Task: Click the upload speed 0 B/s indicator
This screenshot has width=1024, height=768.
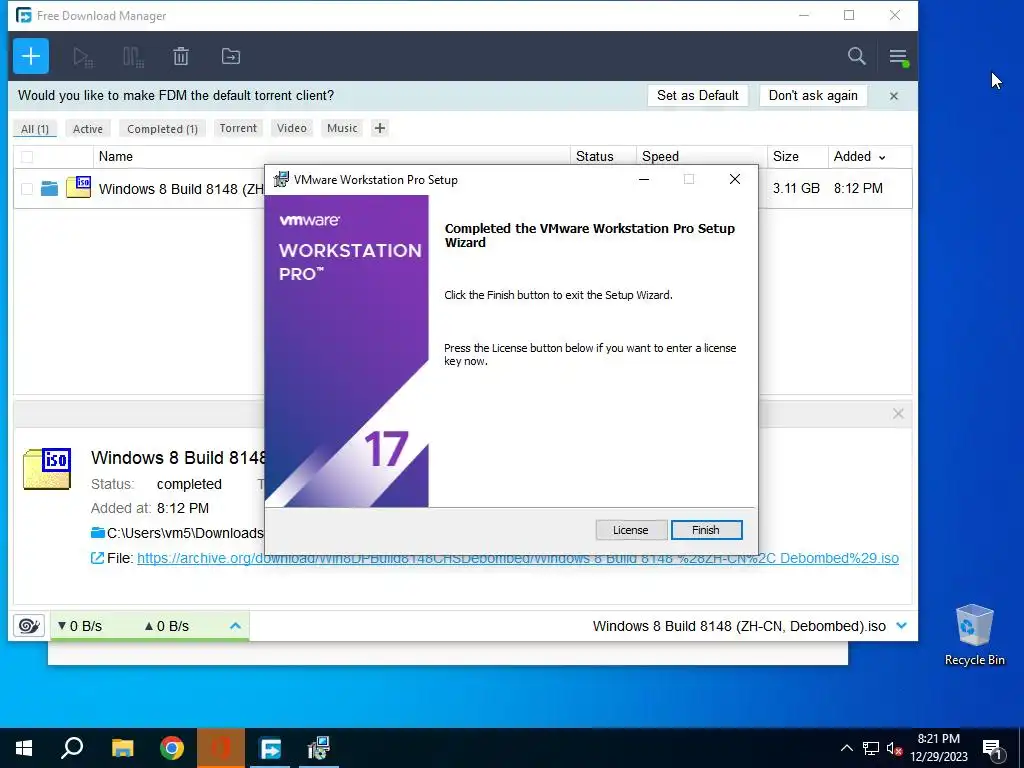Action: (x=167, y=626)
